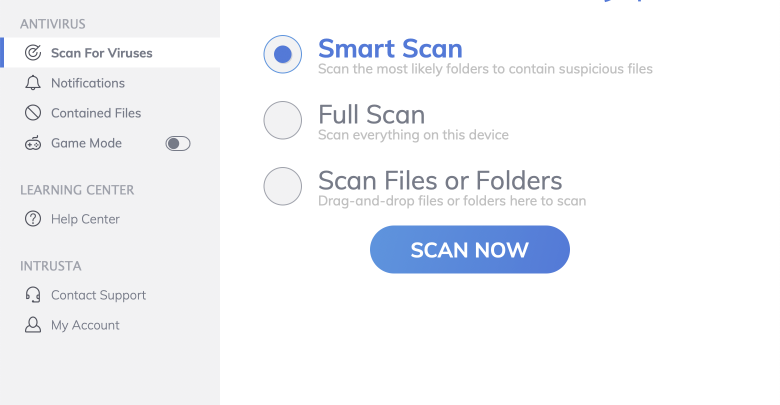Click the Scan Files or Folders heading

(440, 180)
